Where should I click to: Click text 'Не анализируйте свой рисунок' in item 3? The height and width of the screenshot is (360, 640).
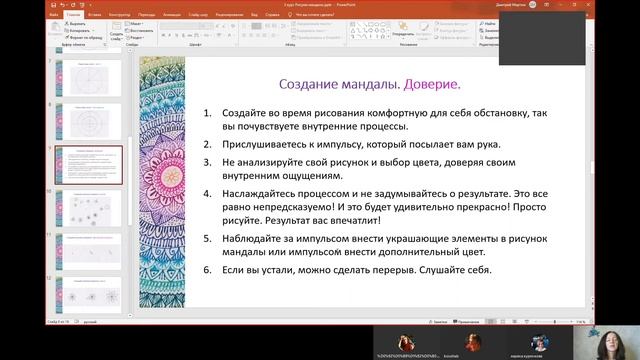(x=296, y=162)
